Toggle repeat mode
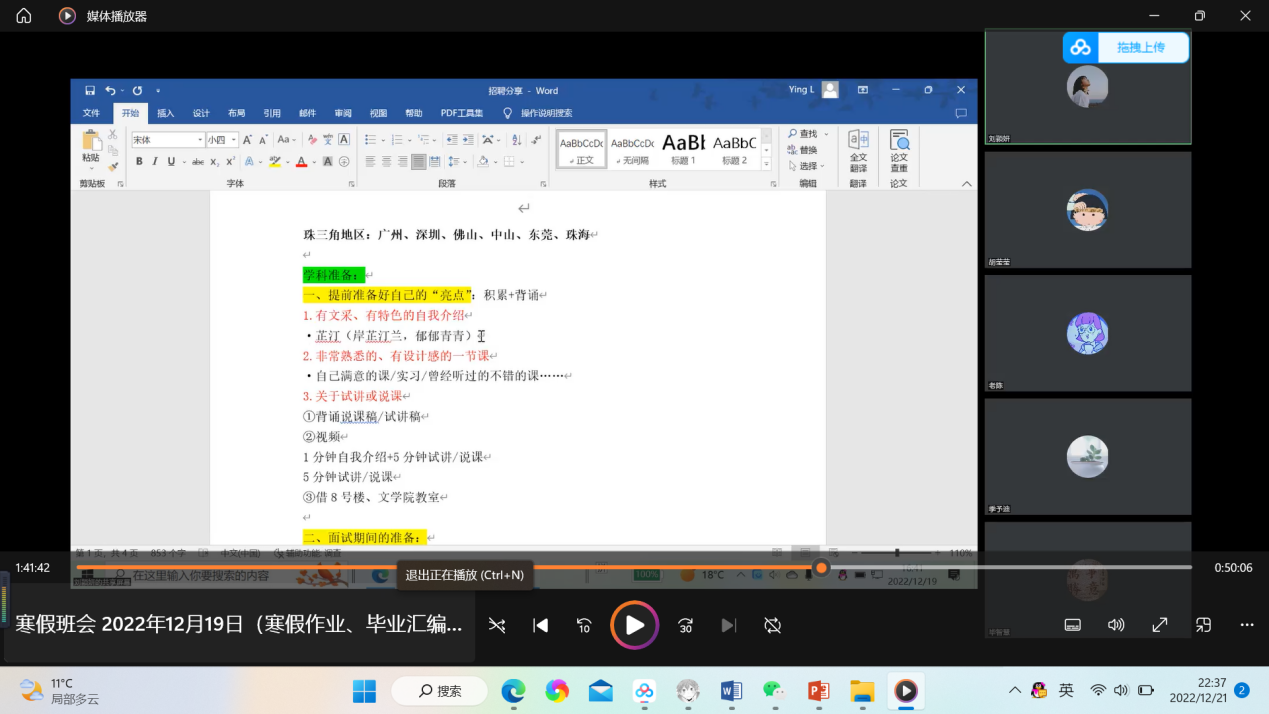Image resolution: width=1269 pixels, height=714 pixels. (x=772, y=625)
